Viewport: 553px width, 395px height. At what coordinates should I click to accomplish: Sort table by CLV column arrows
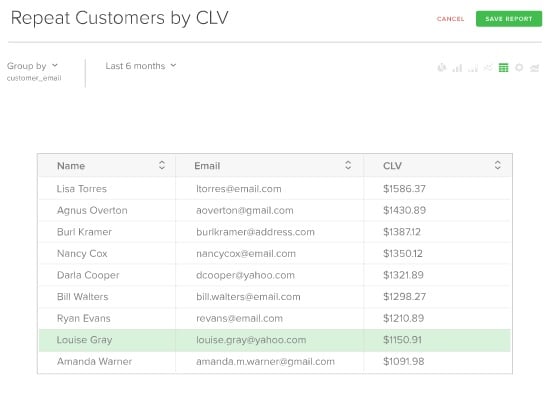click(498, 165)
